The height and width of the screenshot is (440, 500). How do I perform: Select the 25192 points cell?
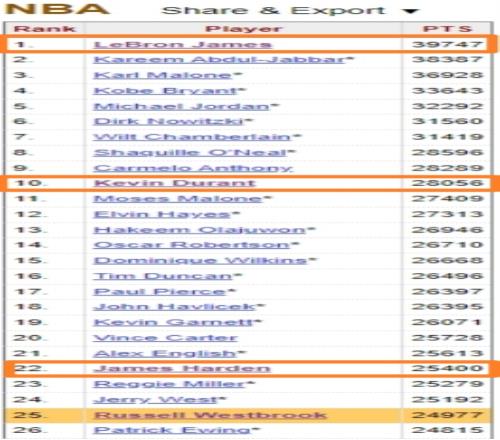(x=447, y=400)
